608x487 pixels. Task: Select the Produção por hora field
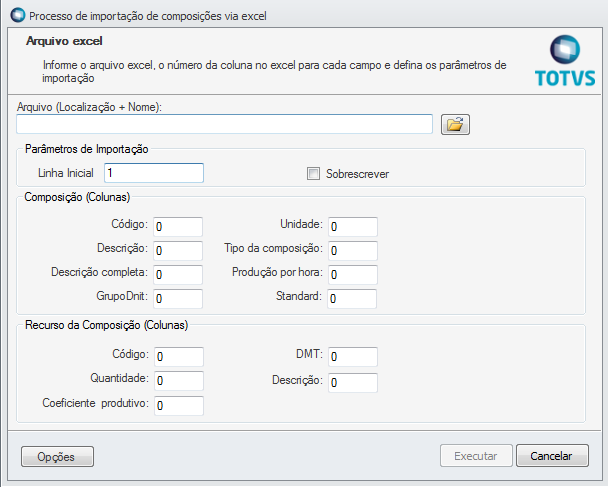point(353,275)
